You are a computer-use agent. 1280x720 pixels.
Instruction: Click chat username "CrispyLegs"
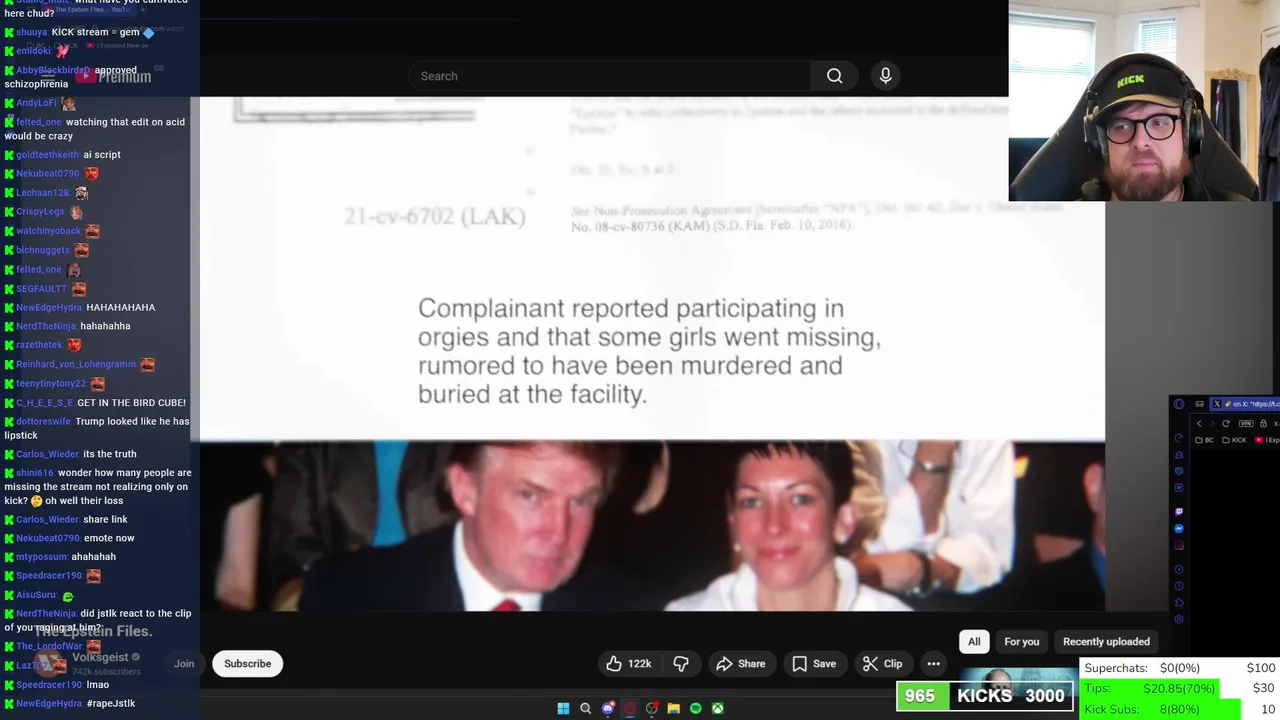[x=40, y=212]
